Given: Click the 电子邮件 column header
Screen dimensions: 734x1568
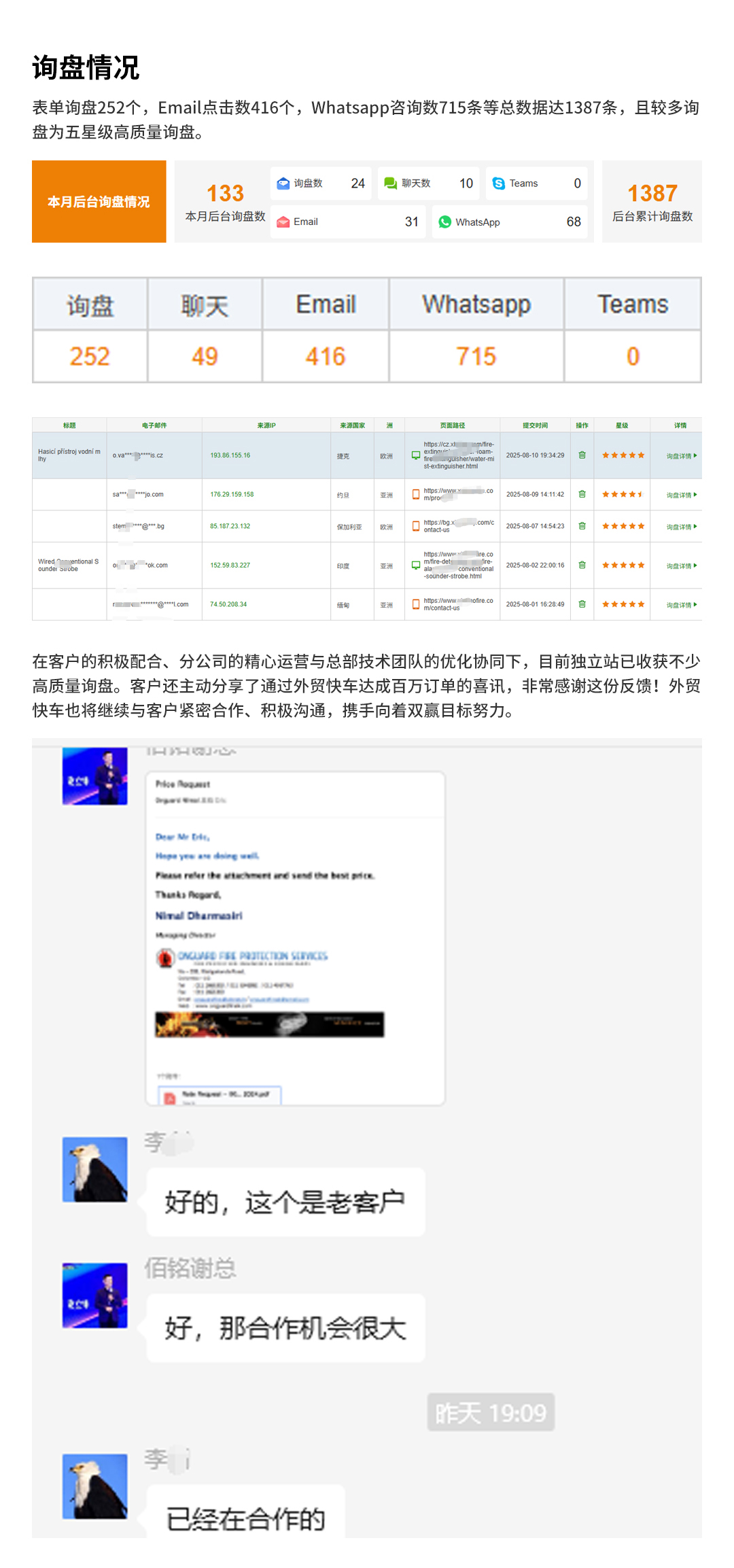Looking at the screenshot, I should 154,425.
